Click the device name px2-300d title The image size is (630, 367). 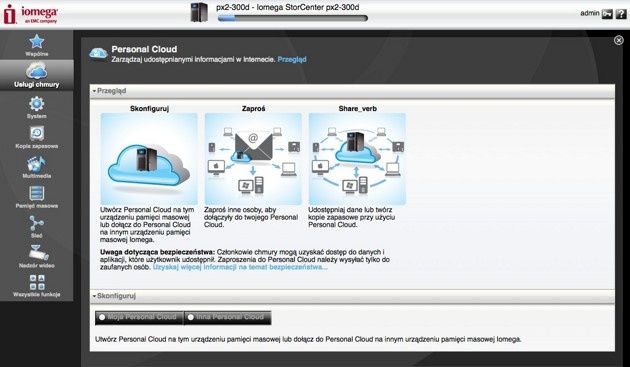[x=288, y=7]
